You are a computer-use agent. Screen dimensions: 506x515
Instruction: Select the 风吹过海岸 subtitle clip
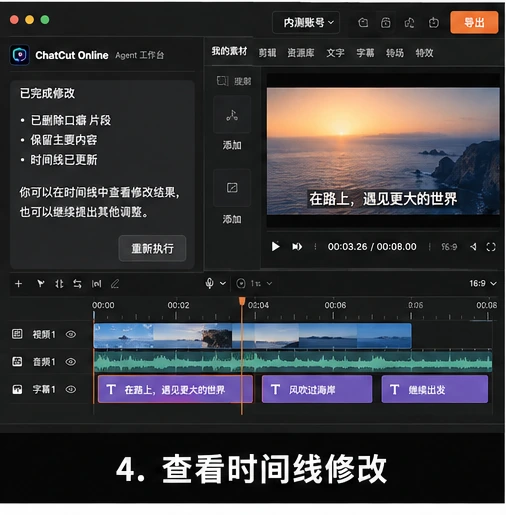(317, 389)
